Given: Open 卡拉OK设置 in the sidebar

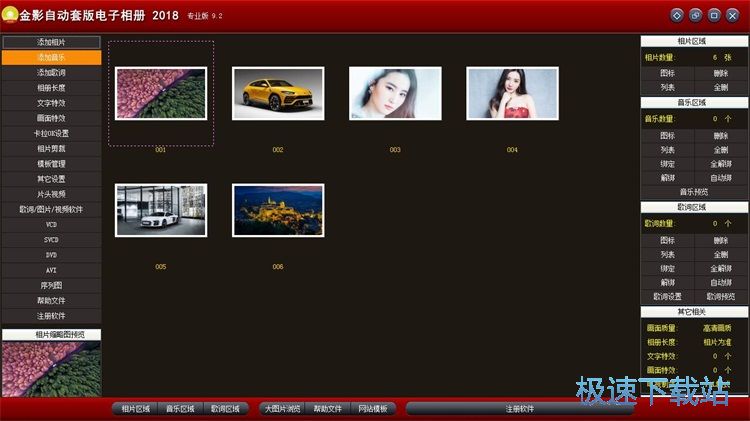Looking at the screenshot, I should point(51,133).
